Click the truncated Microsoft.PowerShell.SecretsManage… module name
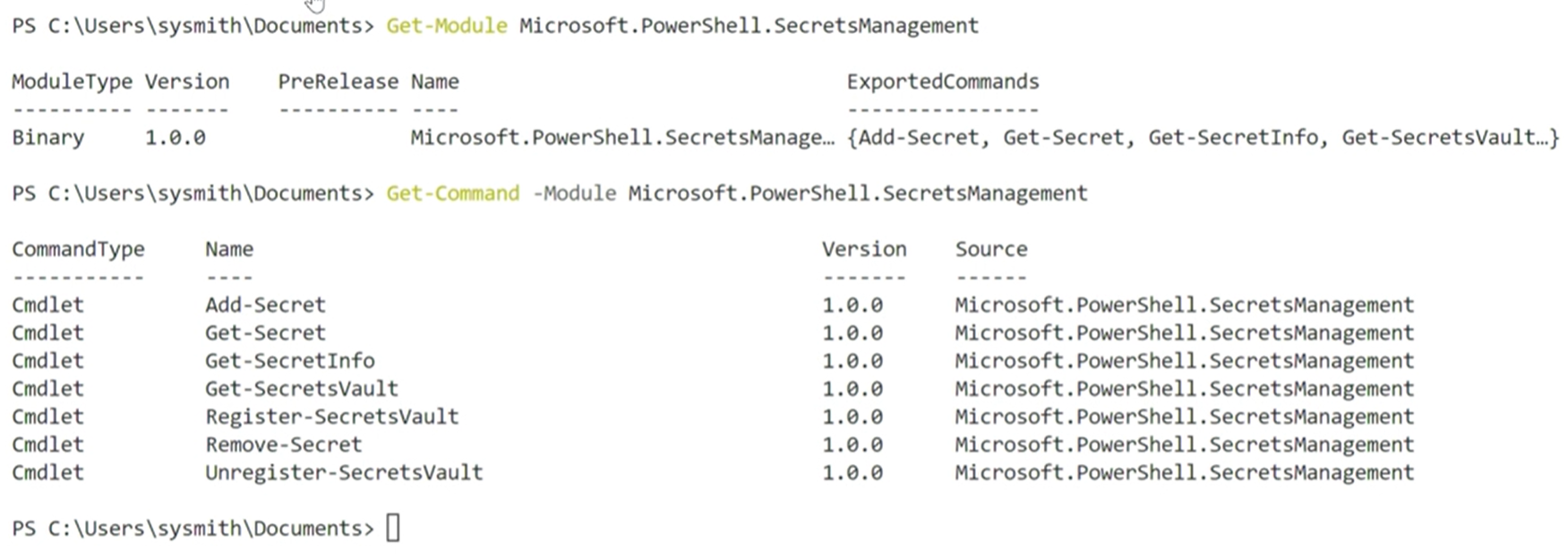1568x558 pixels. pyautogui.click(x=622, y=138)
